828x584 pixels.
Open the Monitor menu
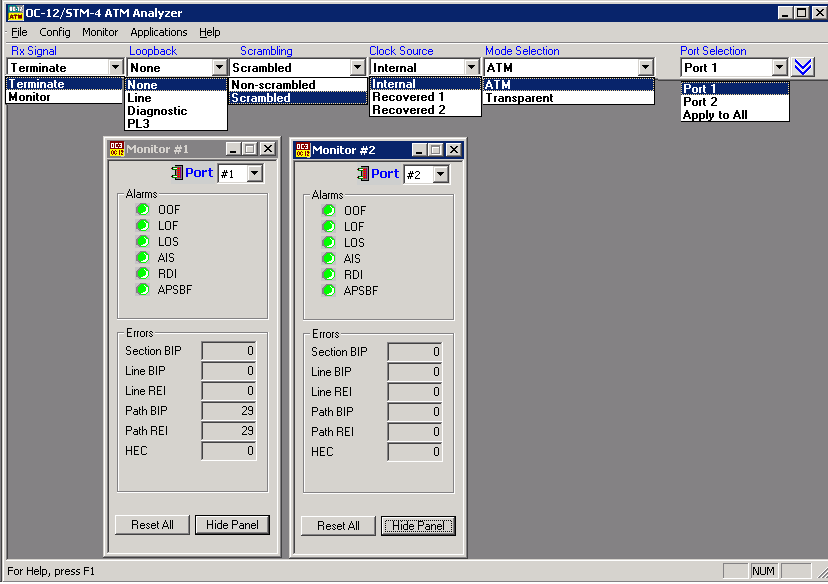pyautogui.click(x=100, y=32)
